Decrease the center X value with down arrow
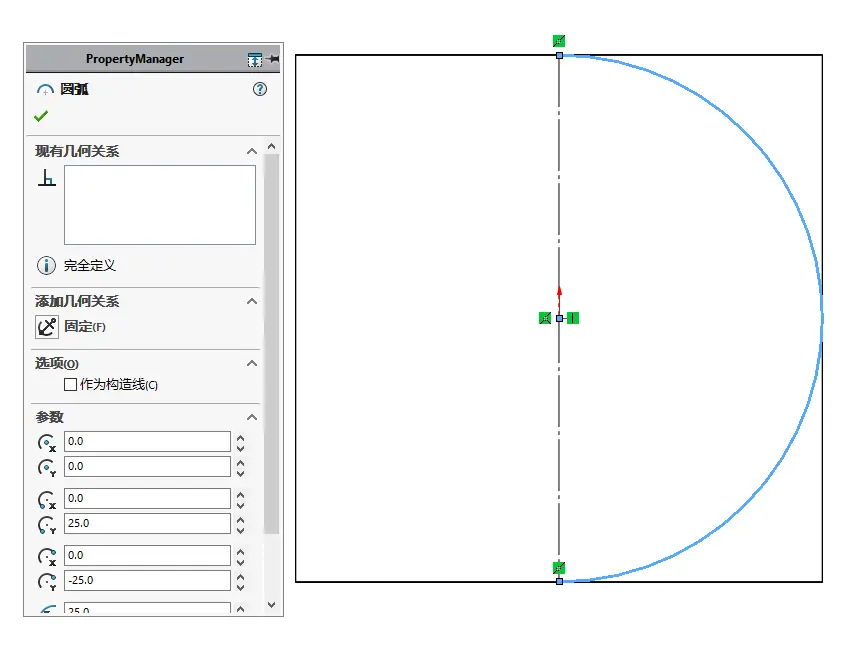 [x=240, y=447]
